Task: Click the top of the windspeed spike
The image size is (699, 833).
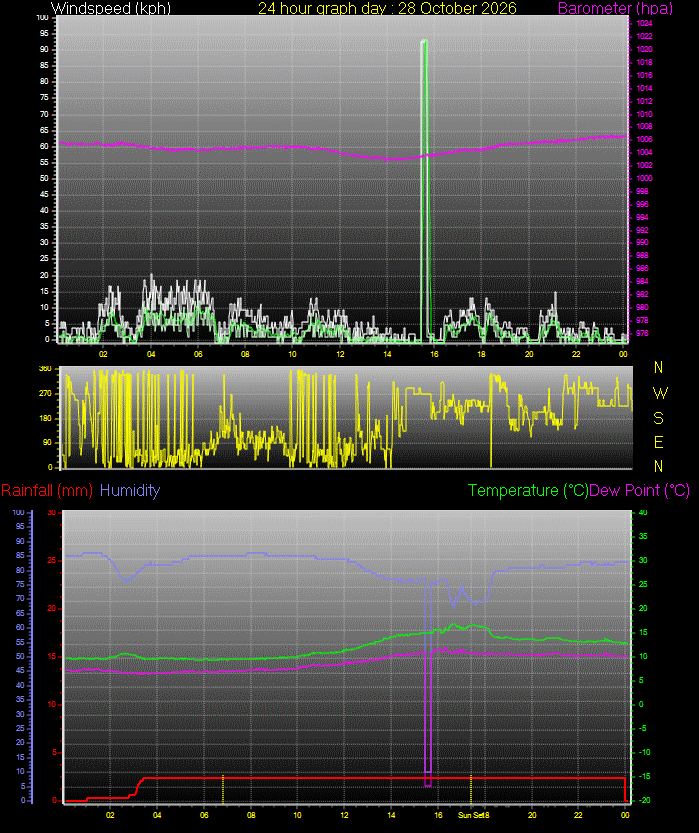Action: [x=424, y=41]
